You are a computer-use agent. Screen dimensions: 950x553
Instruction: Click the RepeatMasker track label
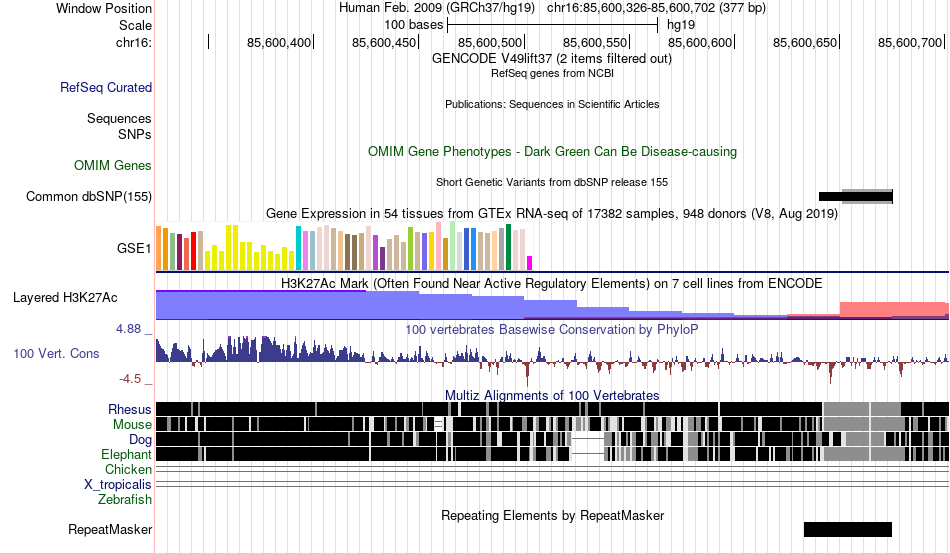[x=110, y=529]
